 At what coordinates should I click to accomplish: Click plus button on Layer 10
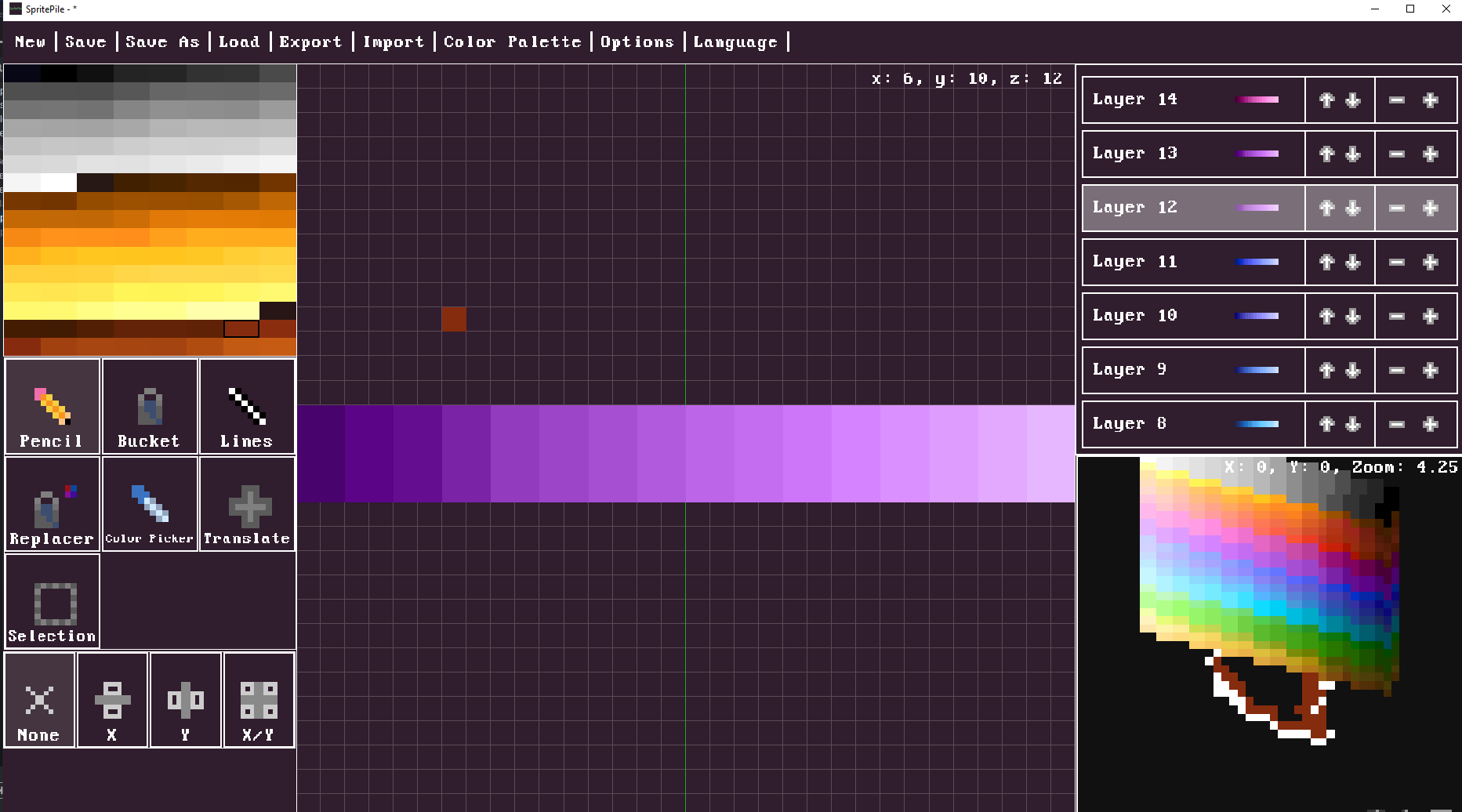pyautogui.click(x=1431, y=316)
